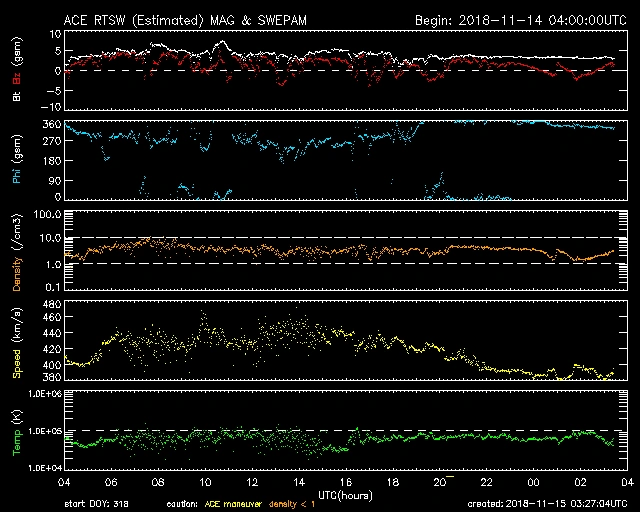
Task: Click the yellow "ACE maneuver" legend text
Action: pyautogui.click(x=233, y=504)
